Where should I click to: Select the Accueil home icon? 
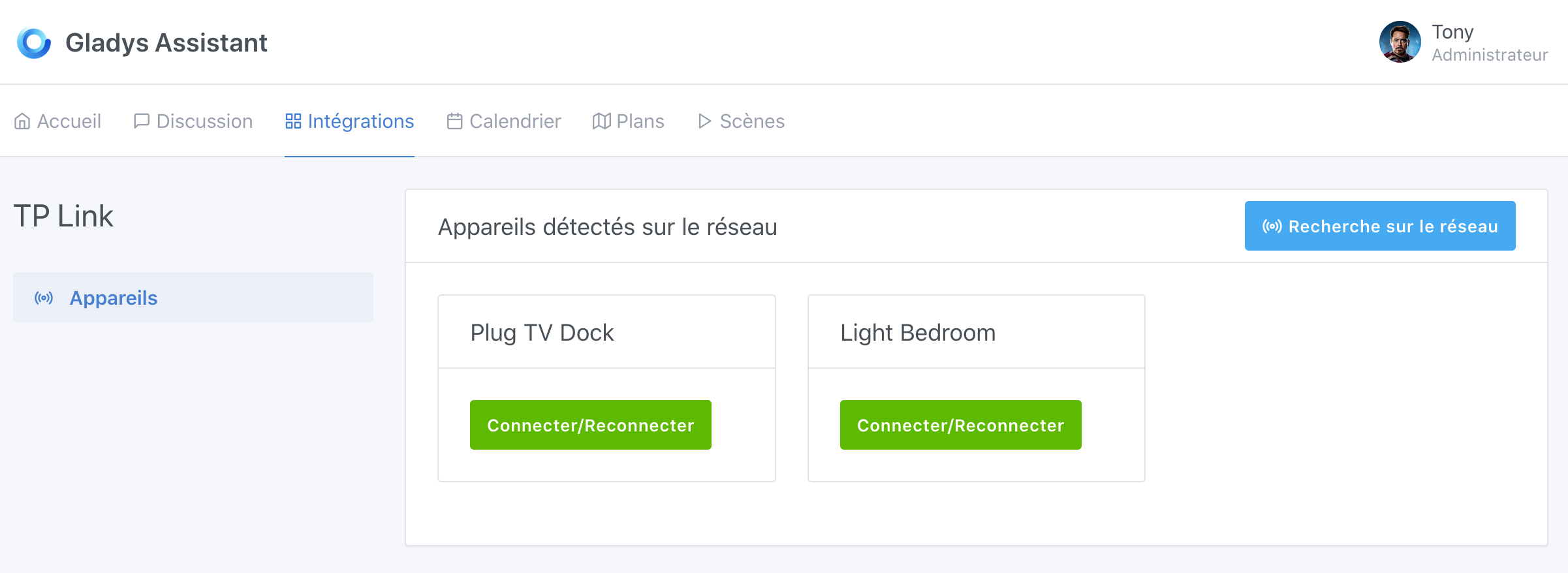pos(23,120)
